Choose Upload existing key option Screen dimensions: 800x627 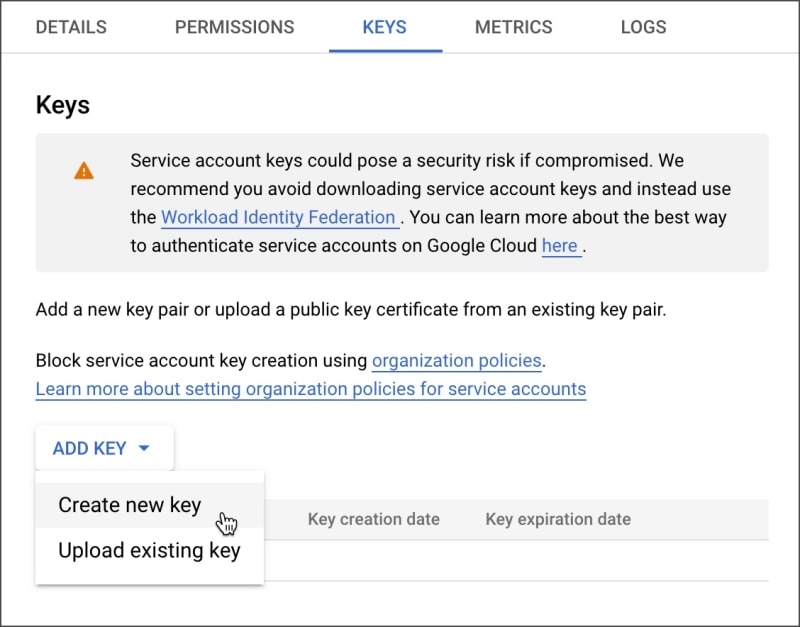149,550
